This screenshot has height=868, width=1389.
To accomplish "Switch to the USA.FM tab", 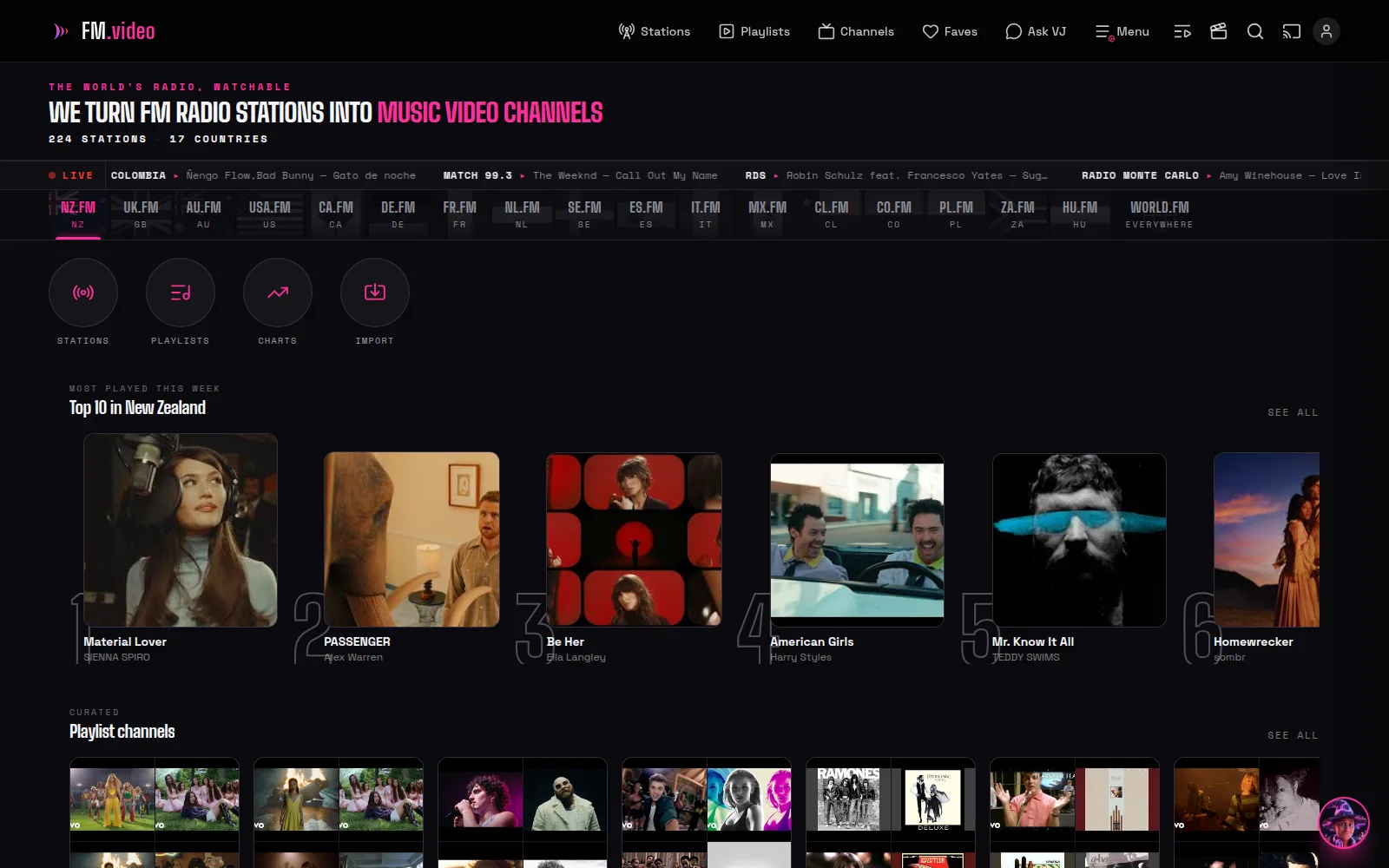I will (270, 214).
